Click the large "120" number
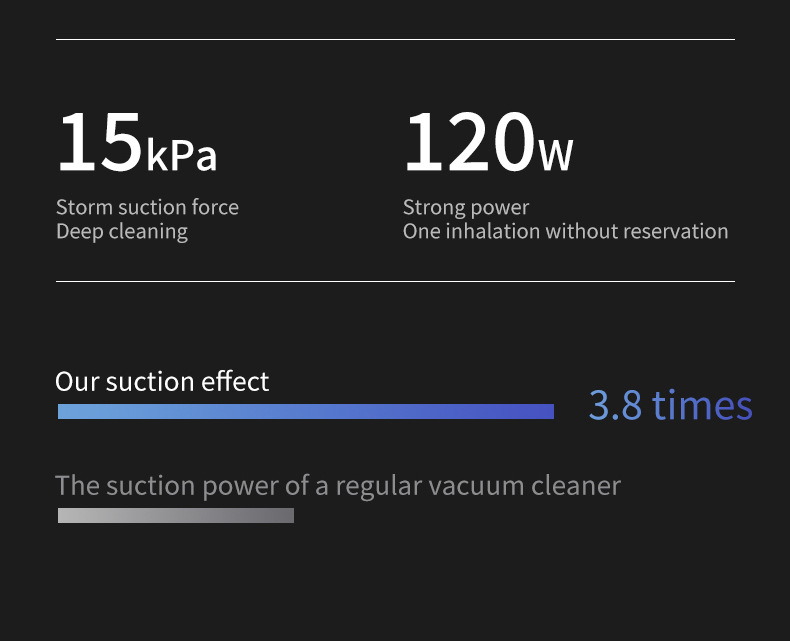Screen dimensions: 790x641 [468, 142]
